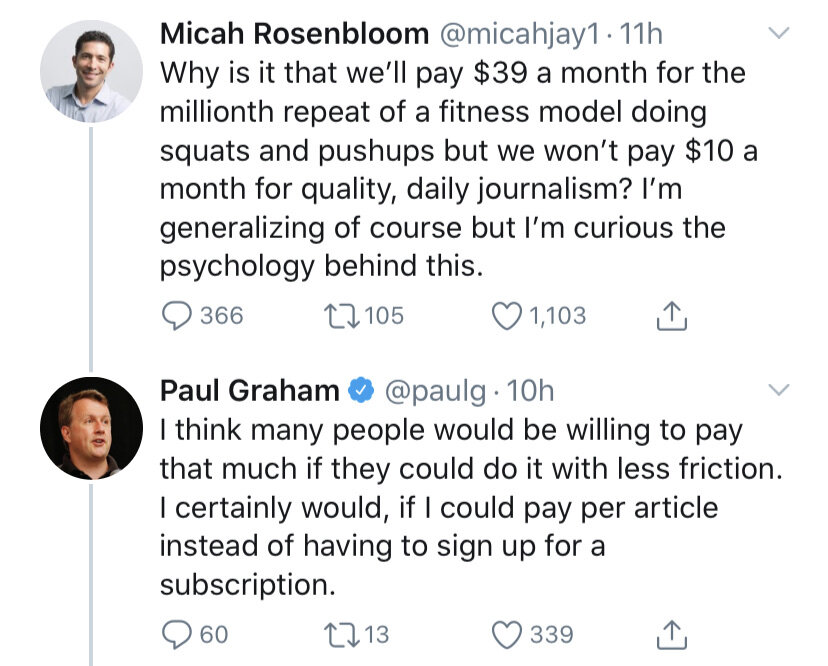Image resolution: width=828 pixels, height=666 pixels.
Task: Click Paul Graham's verified badge
Action: tap(360, 391)
